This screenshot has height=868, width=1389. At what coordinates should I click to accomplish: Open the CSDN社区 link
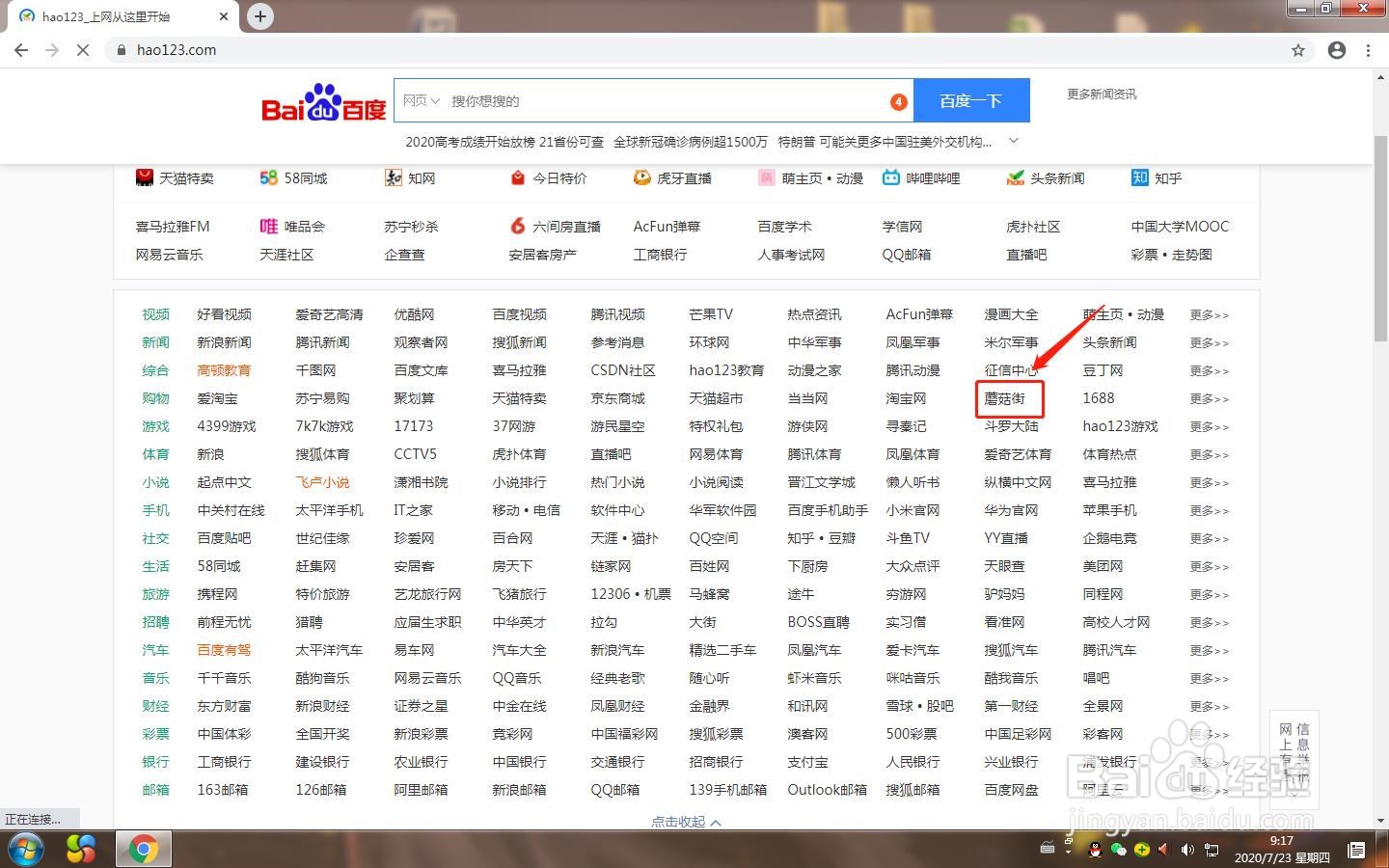[623, 370]
